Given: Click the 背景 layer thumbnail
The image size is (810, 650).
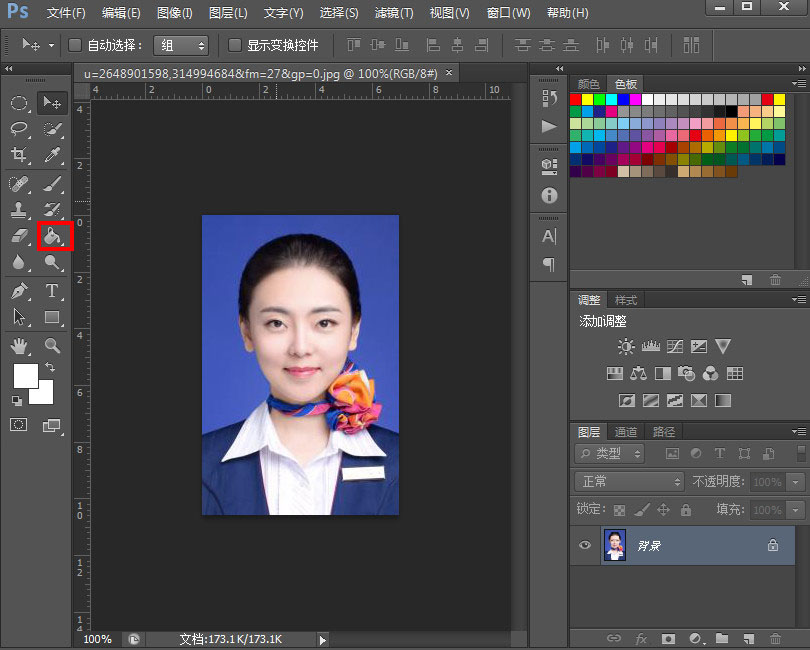Looking at the screenshot, I should (615, 546).
